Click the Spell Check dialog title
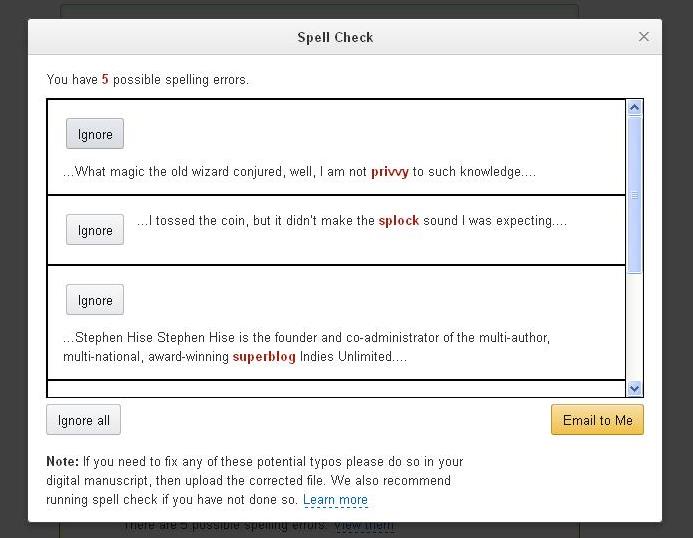Image resolution: width=693 pixels, height=538 pixels. point(335,38)
